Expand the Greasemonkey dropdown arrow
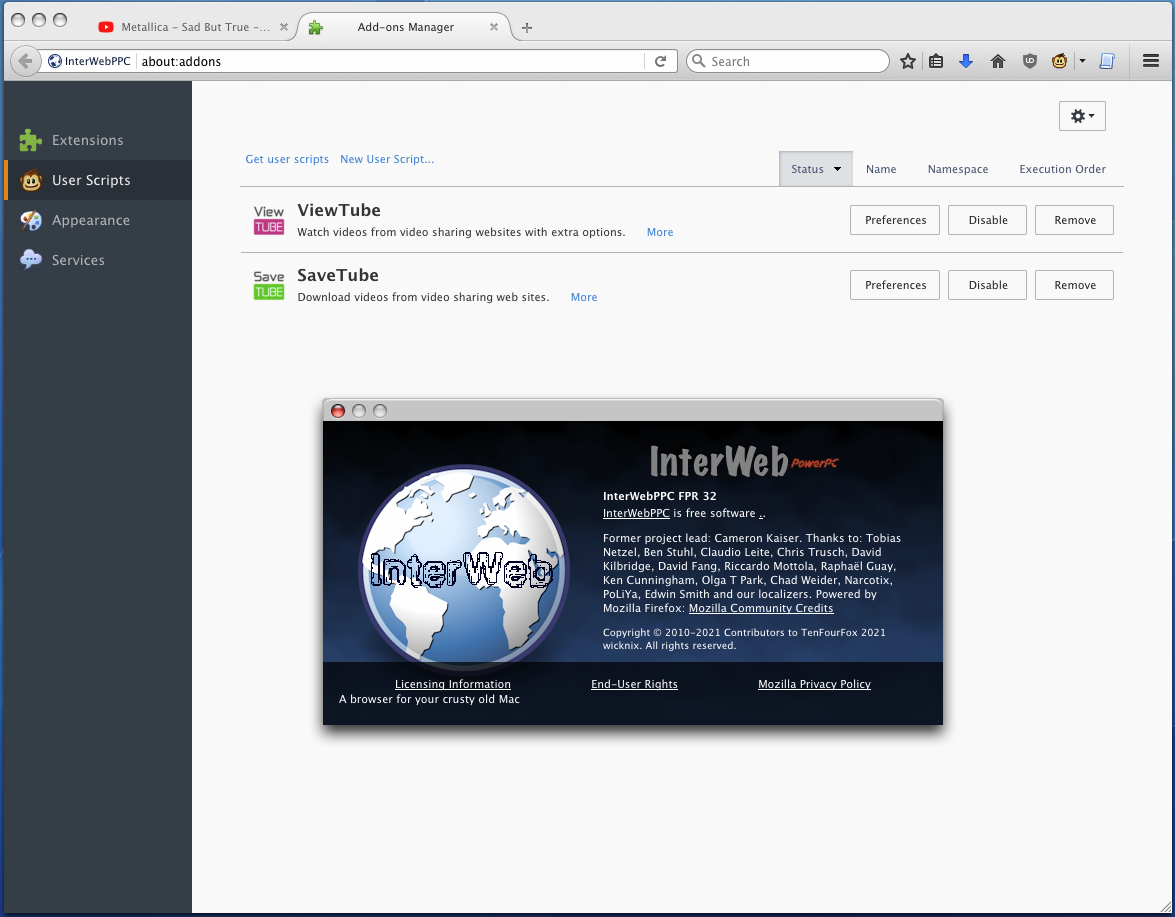The height and width of the screenshot is (917, 1175). pos(1082,61)
